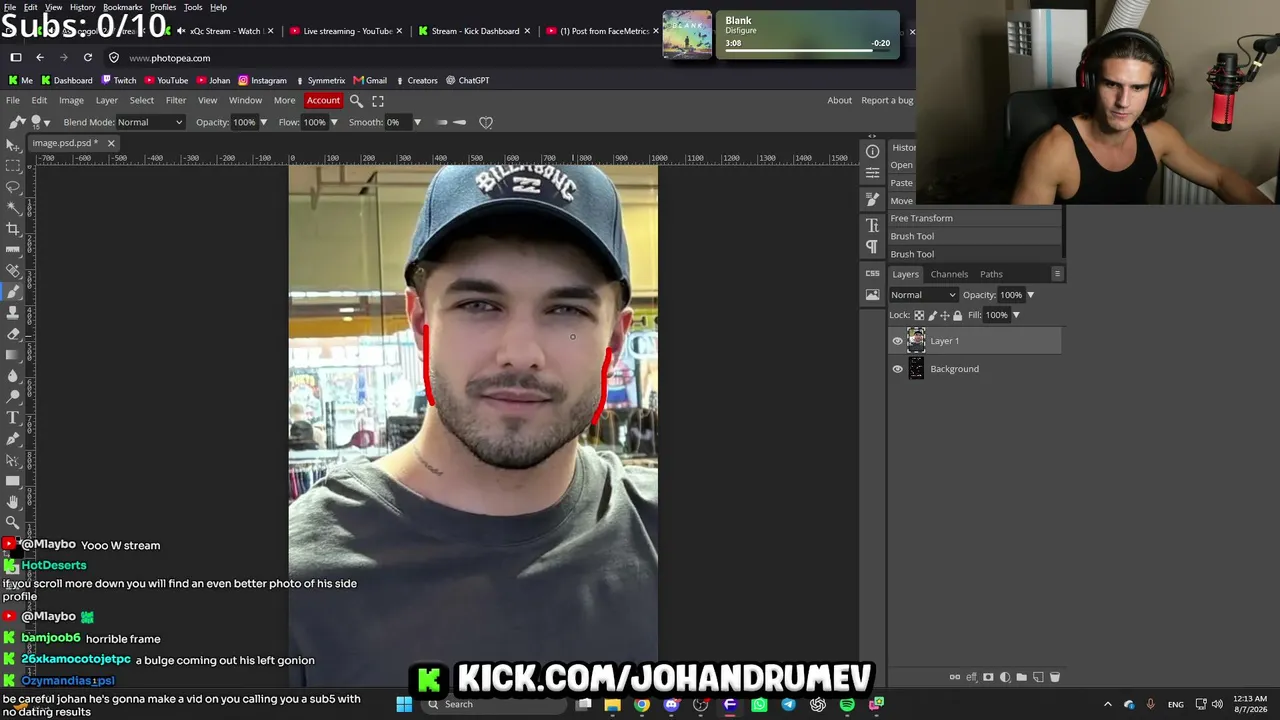
Task: Switch to the Channels tab
Action: (949, 274)
